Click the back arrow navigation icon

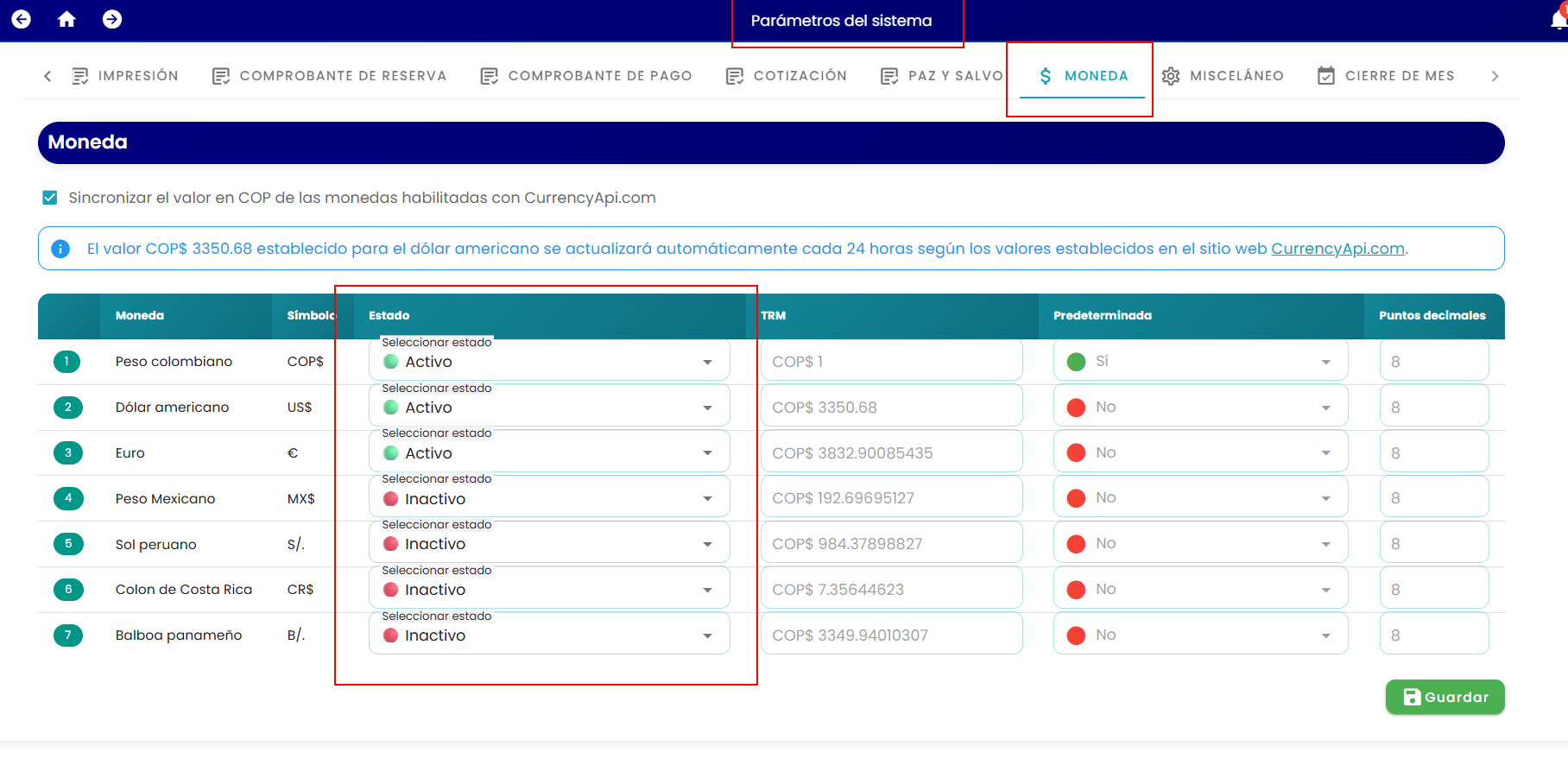[x=22, y=19]
